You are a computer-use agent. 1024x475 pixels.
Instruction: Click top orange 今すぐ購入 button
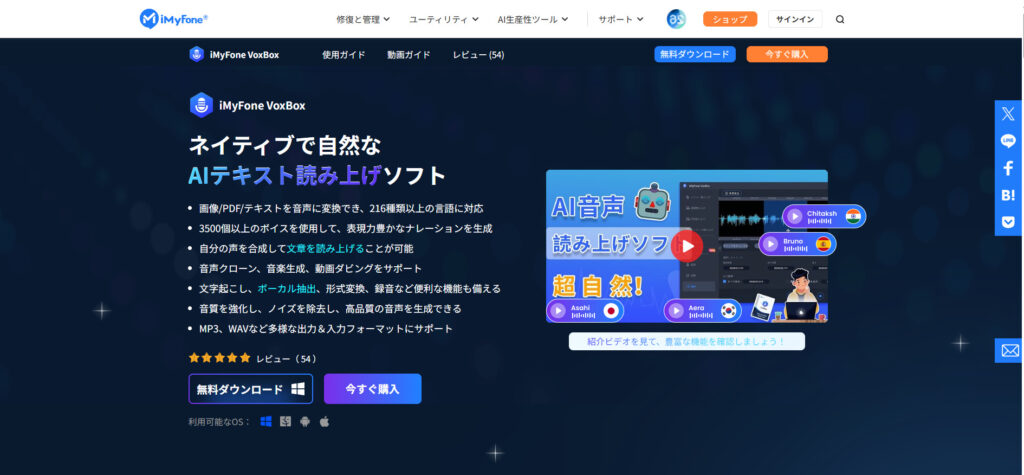pos(787,54)
